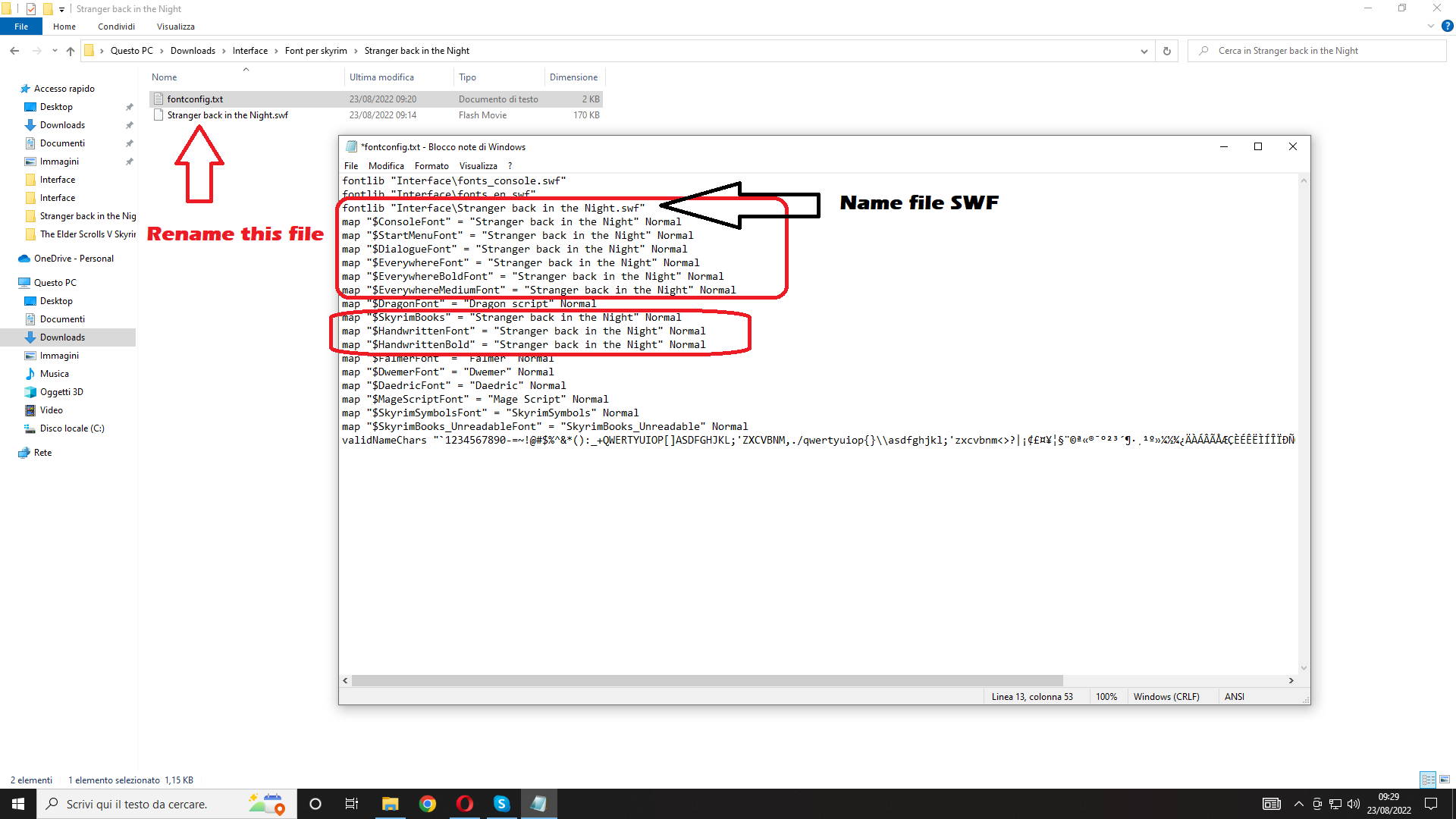Open Skype from the taskbar
The image size is (1456, 819).
click(x=502, y=804)
